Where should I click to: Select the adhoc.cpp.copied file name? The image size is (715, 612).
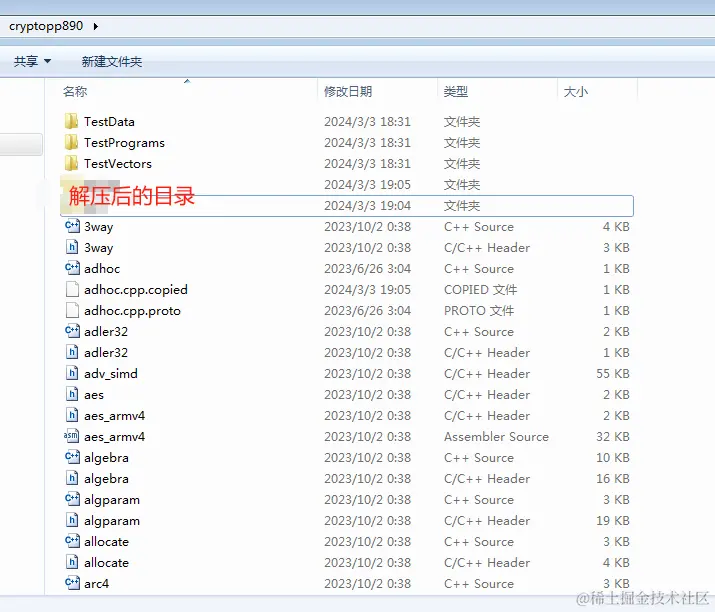[x=136, y=290]
